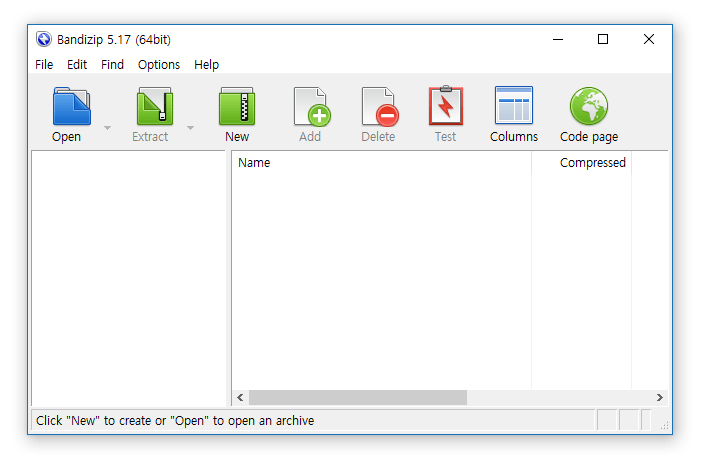Click the status bar message about New and Open
The height and width of the screenshot is (462, 711).
coord(175,421)
